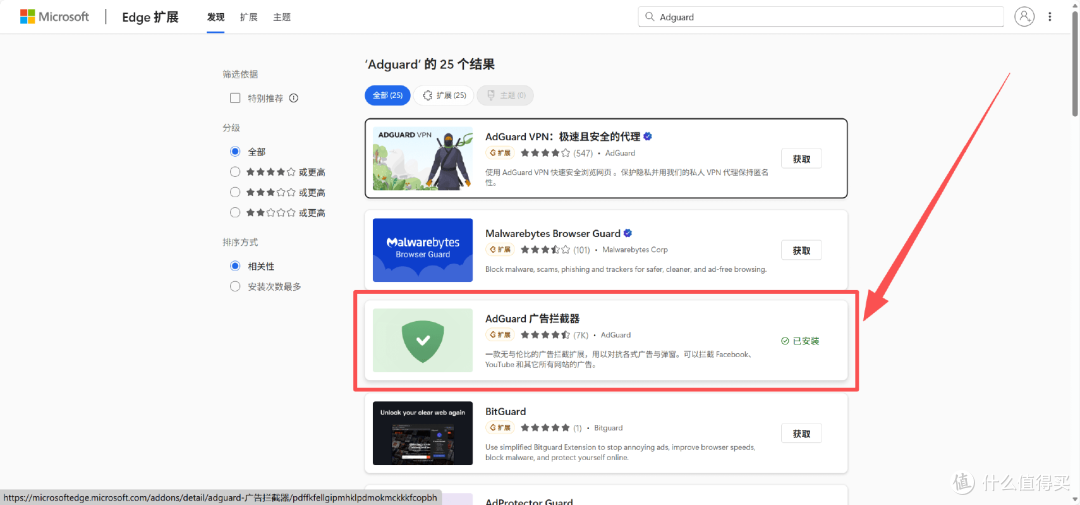Open the three-dot more options menu
Image resolution: width=1080 pixels, height=505 pixels.
pyautogui.click(x=1050, y=17)
